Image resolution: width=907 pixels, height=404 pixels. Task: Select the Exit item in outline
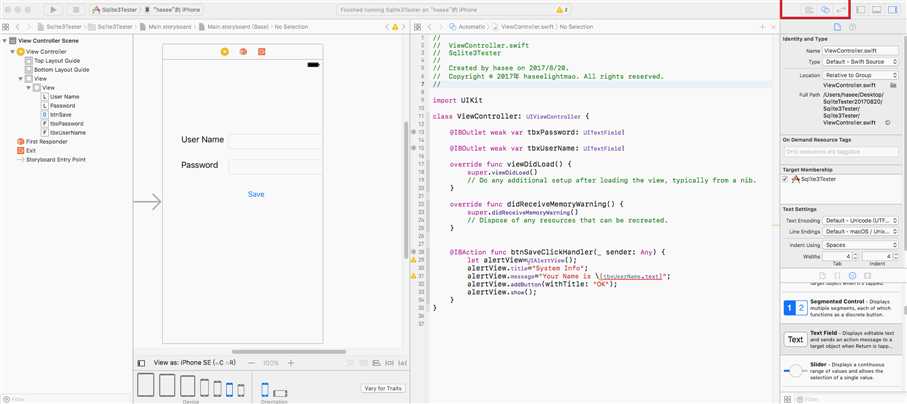(x=26, y=150)
